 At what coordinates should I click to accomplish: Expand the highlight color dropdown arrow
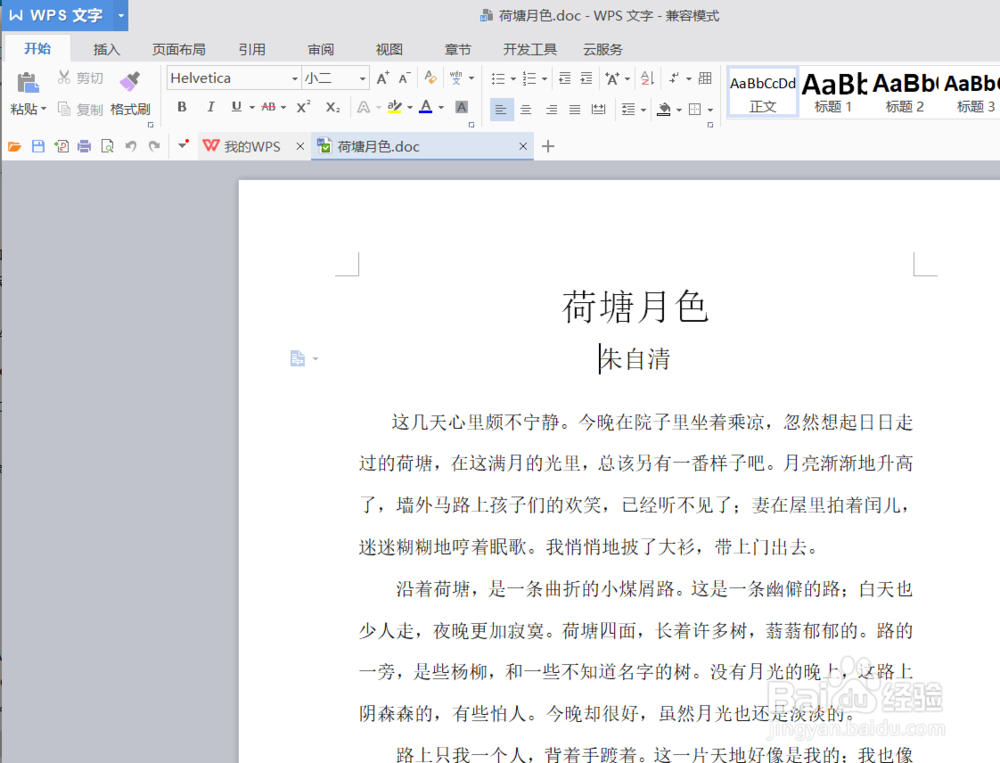tap(409, 108)
